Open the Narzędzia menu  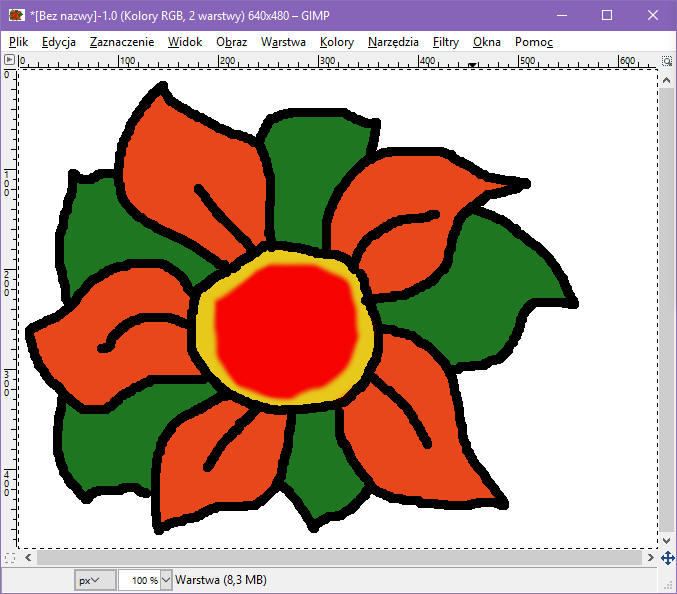[x=393, y=42]
